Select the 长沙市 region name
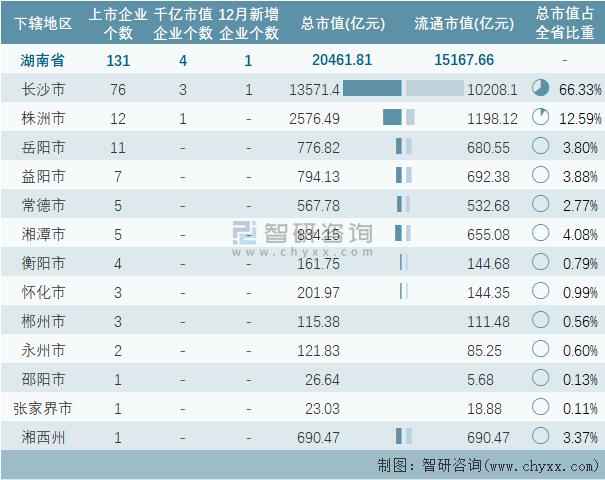Screen dimensions: 605x480 (x=43, y=89)
